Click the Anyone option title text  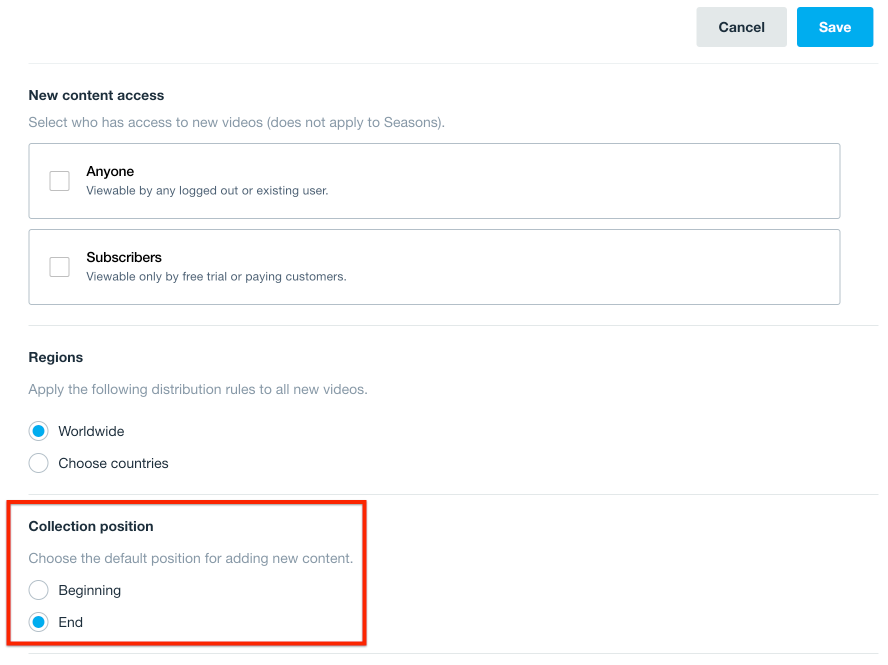pyautogui.click(x=110, y=171)
